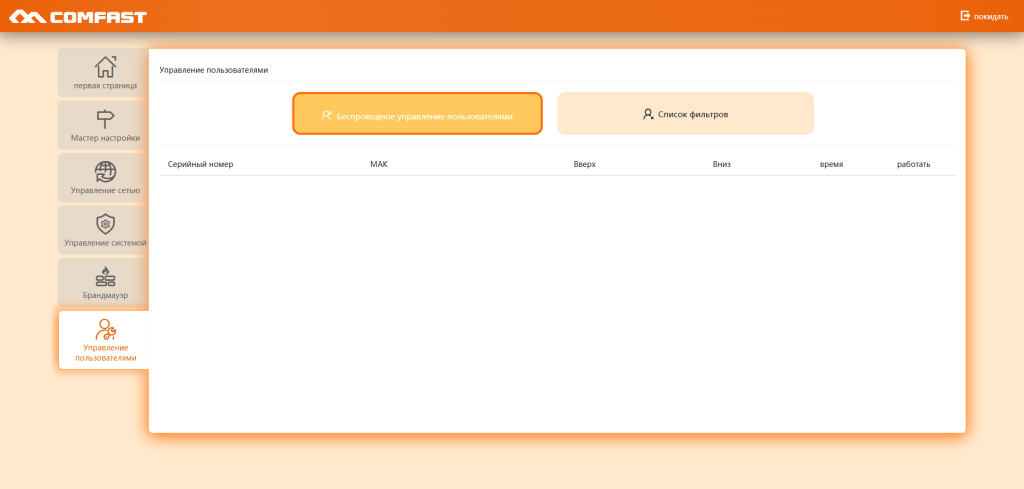Switch to the Список фильтров tab

[685, 114]
